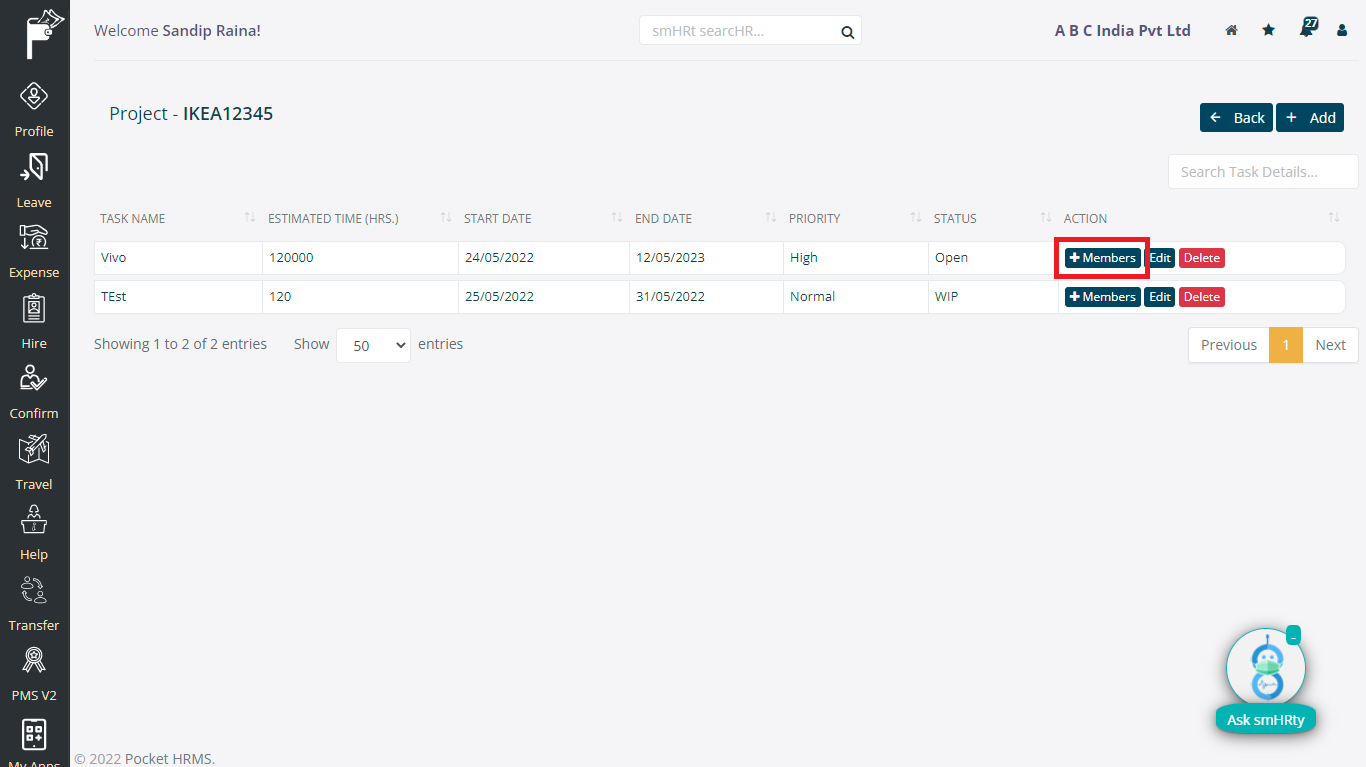Click the notification bell icon
1366x767 pixels.
[x=1306, y=30]
